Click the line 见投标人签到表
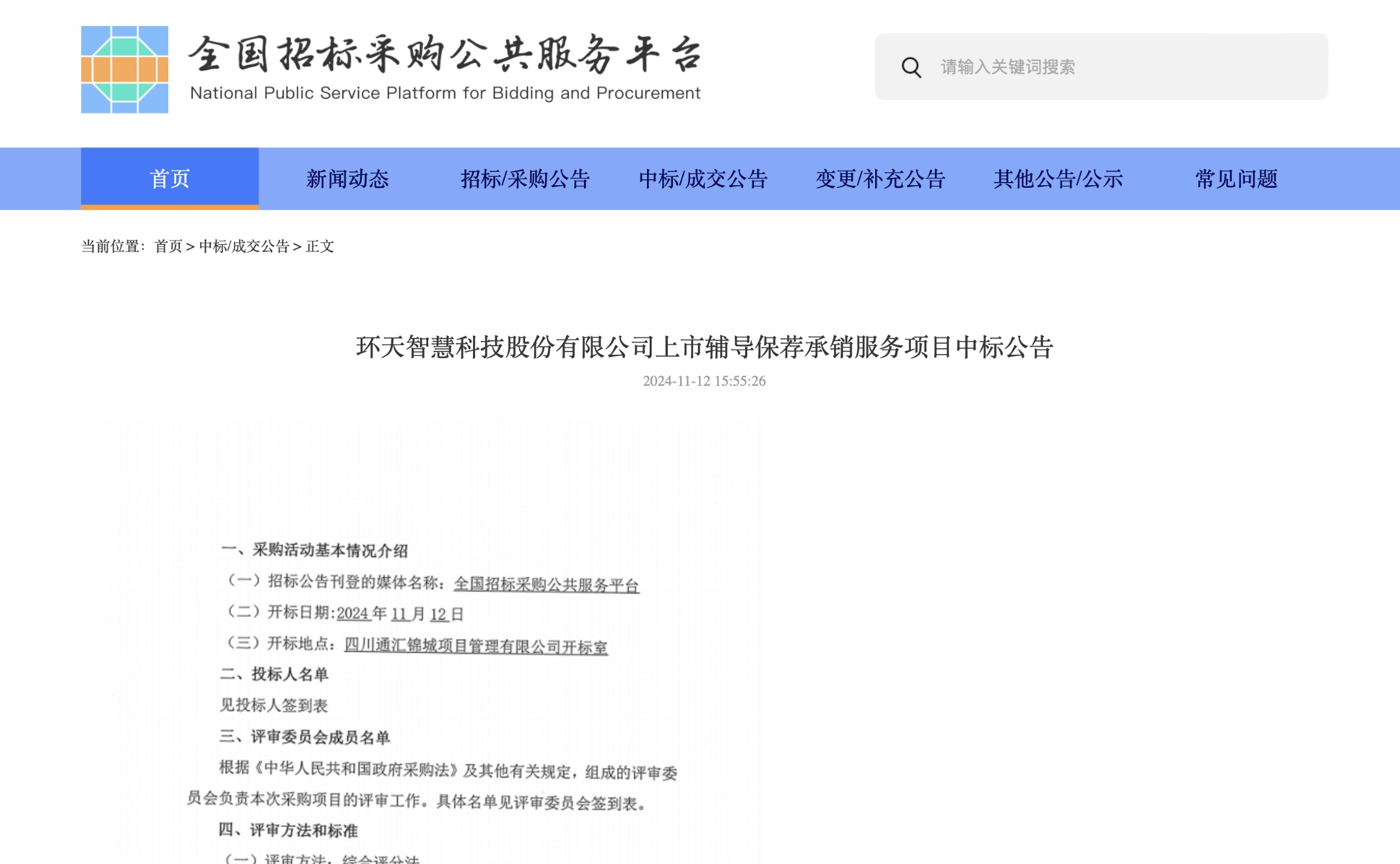 (274, 705)
